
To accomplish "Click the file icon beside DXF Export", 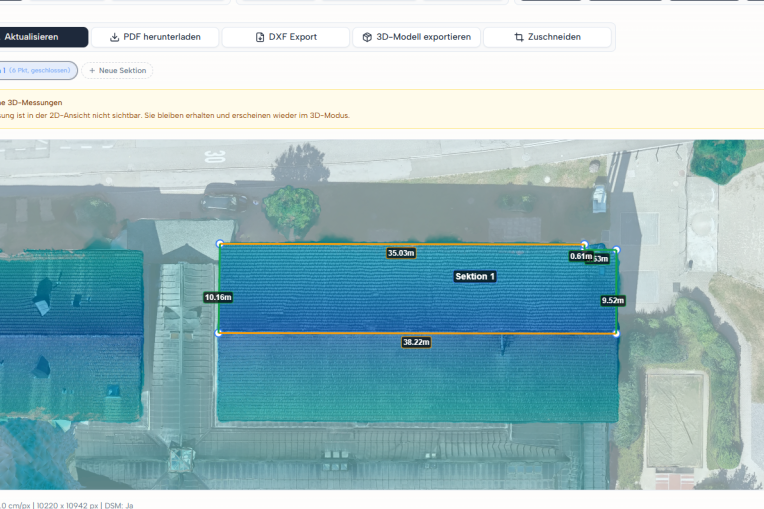I will click(260, 37).
